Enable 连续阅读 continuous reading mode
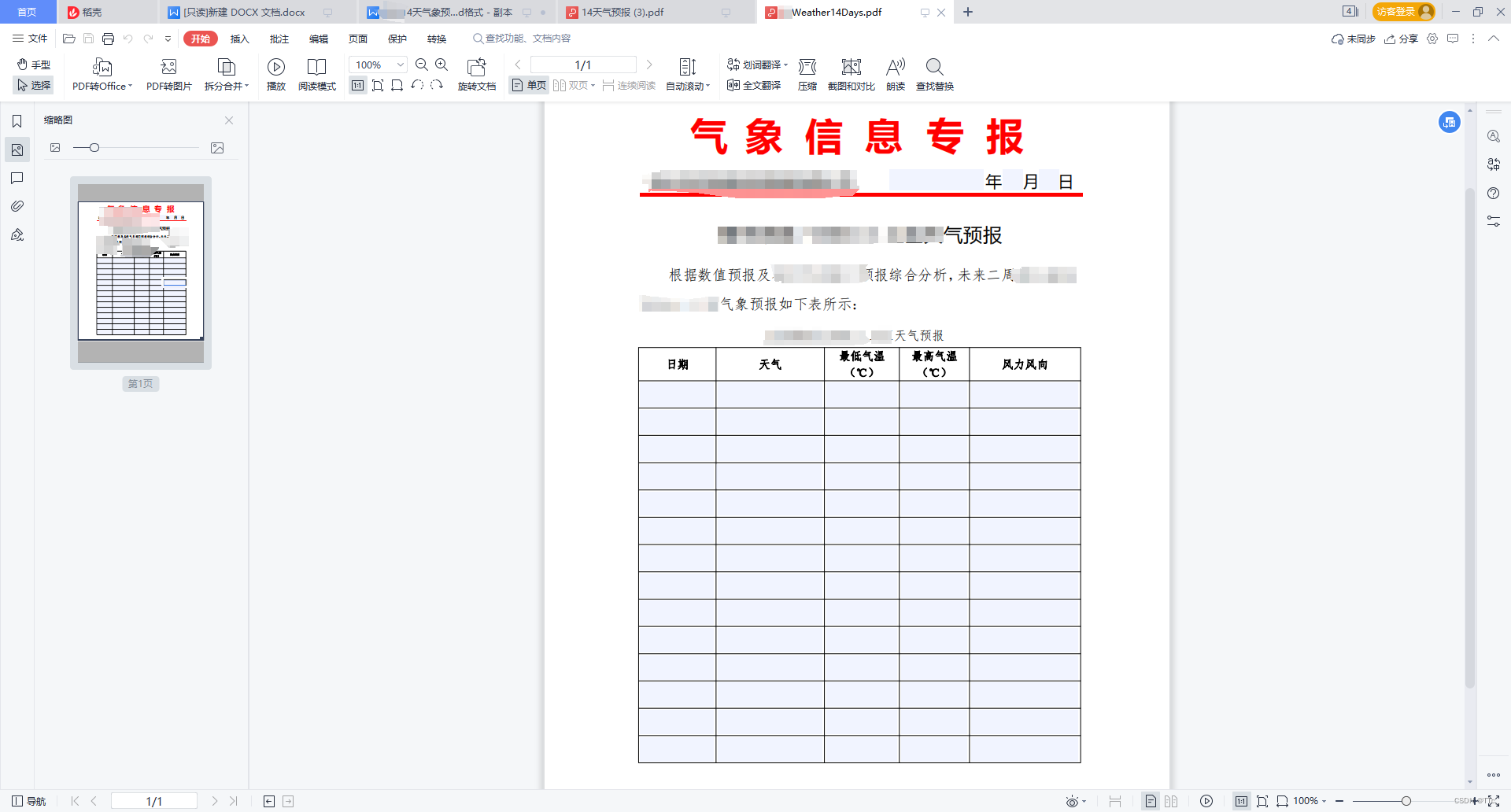This screenshot has height=812, width=1511. (x=630, y=86)
